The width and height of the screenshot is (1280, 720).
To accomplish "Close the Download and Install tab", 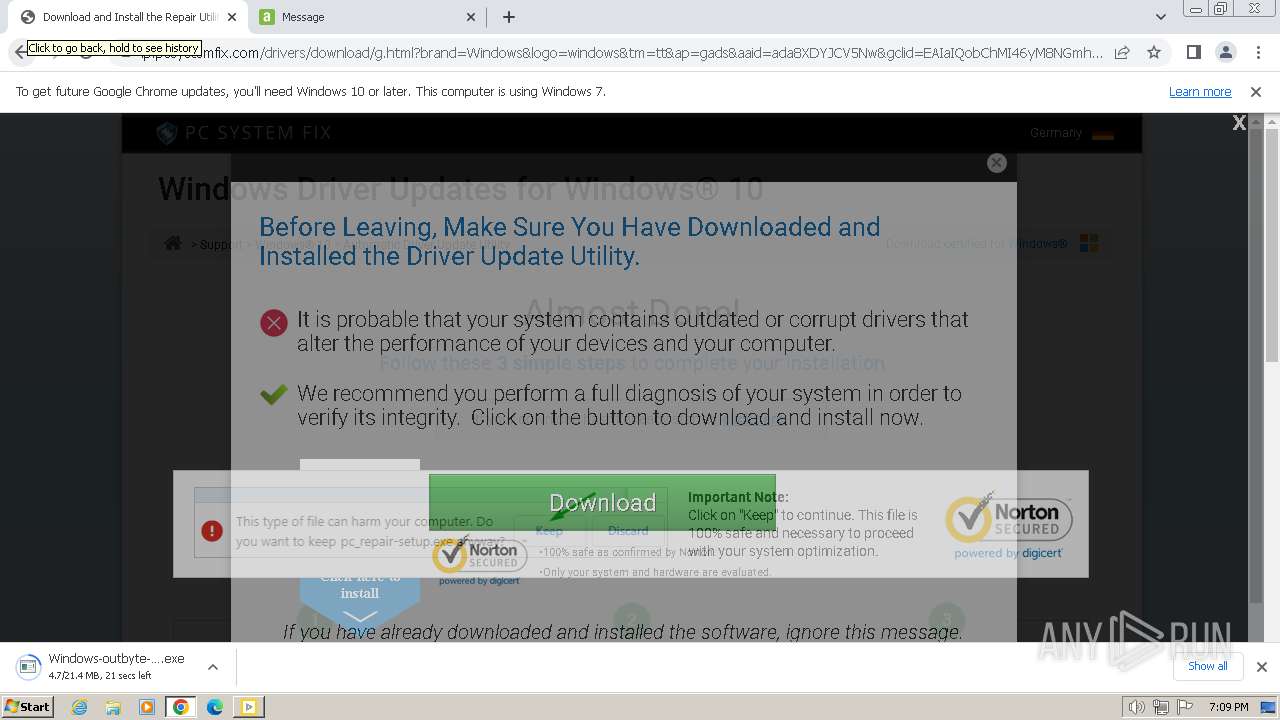I will point(232,17).
